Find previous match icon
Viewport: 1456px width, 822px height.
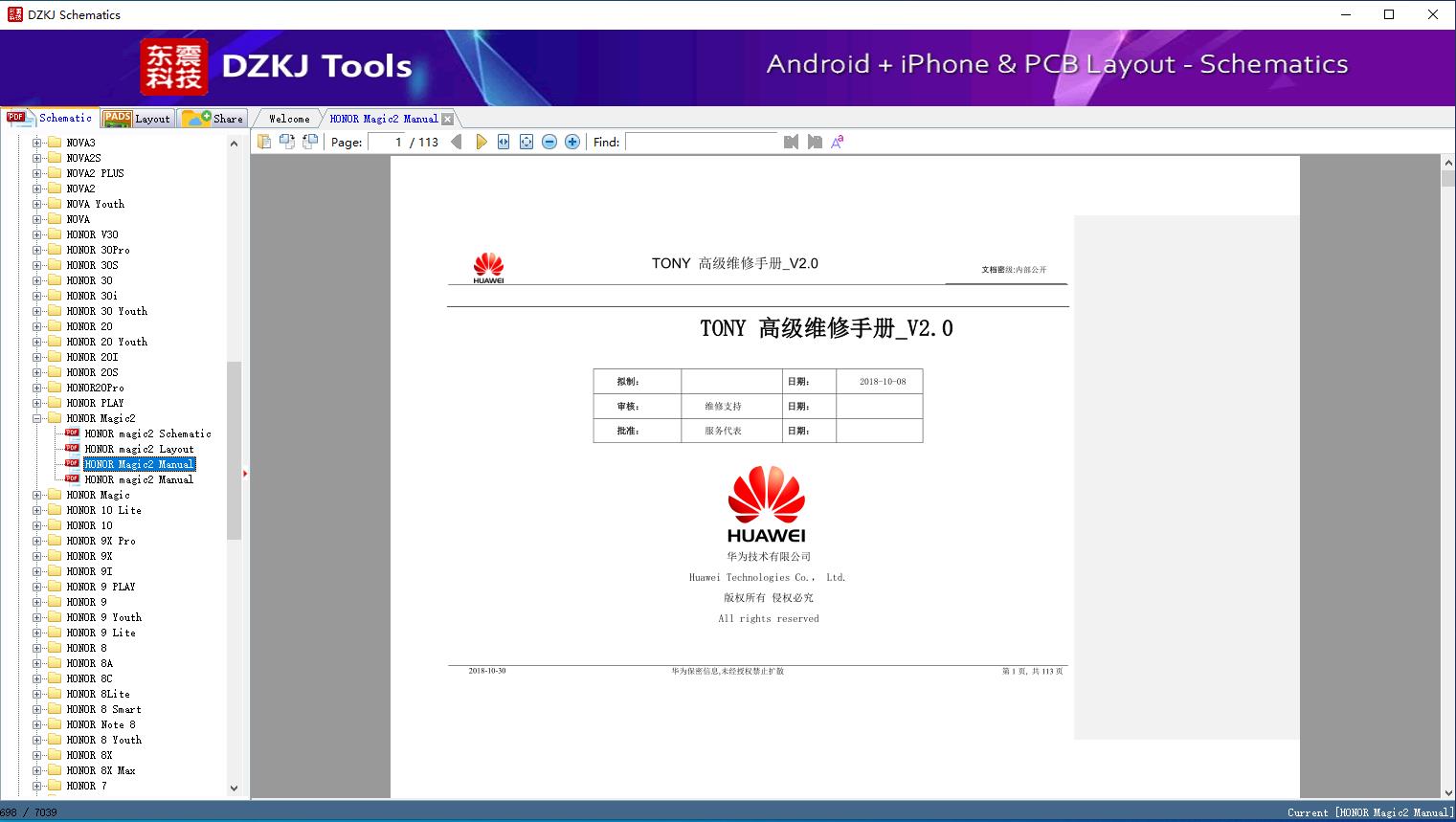(791, 142)
